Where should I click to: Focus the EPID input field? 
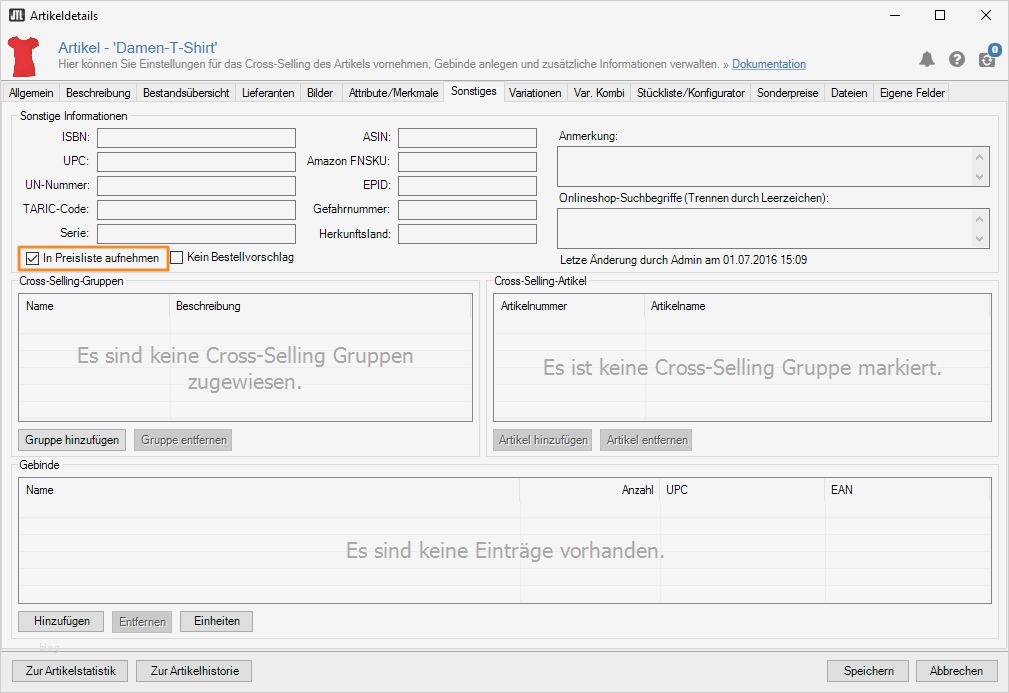(467, 185)
